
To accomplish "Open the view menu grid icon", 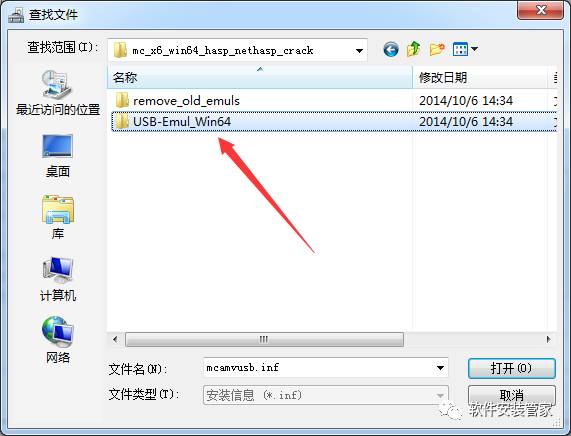I will (460, 49).
